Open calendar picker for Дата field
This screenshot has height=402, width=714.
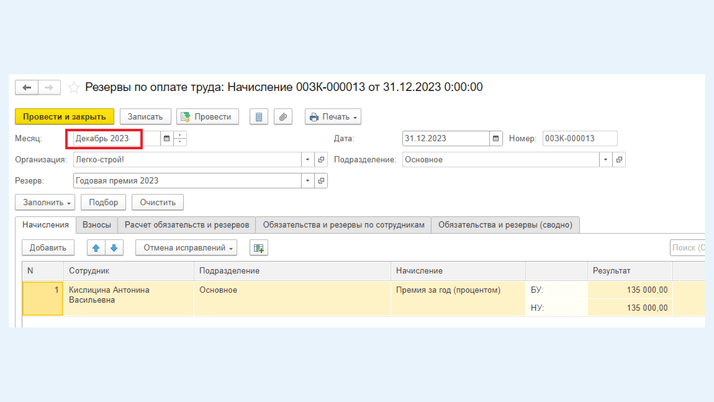(x=495, y=139)
